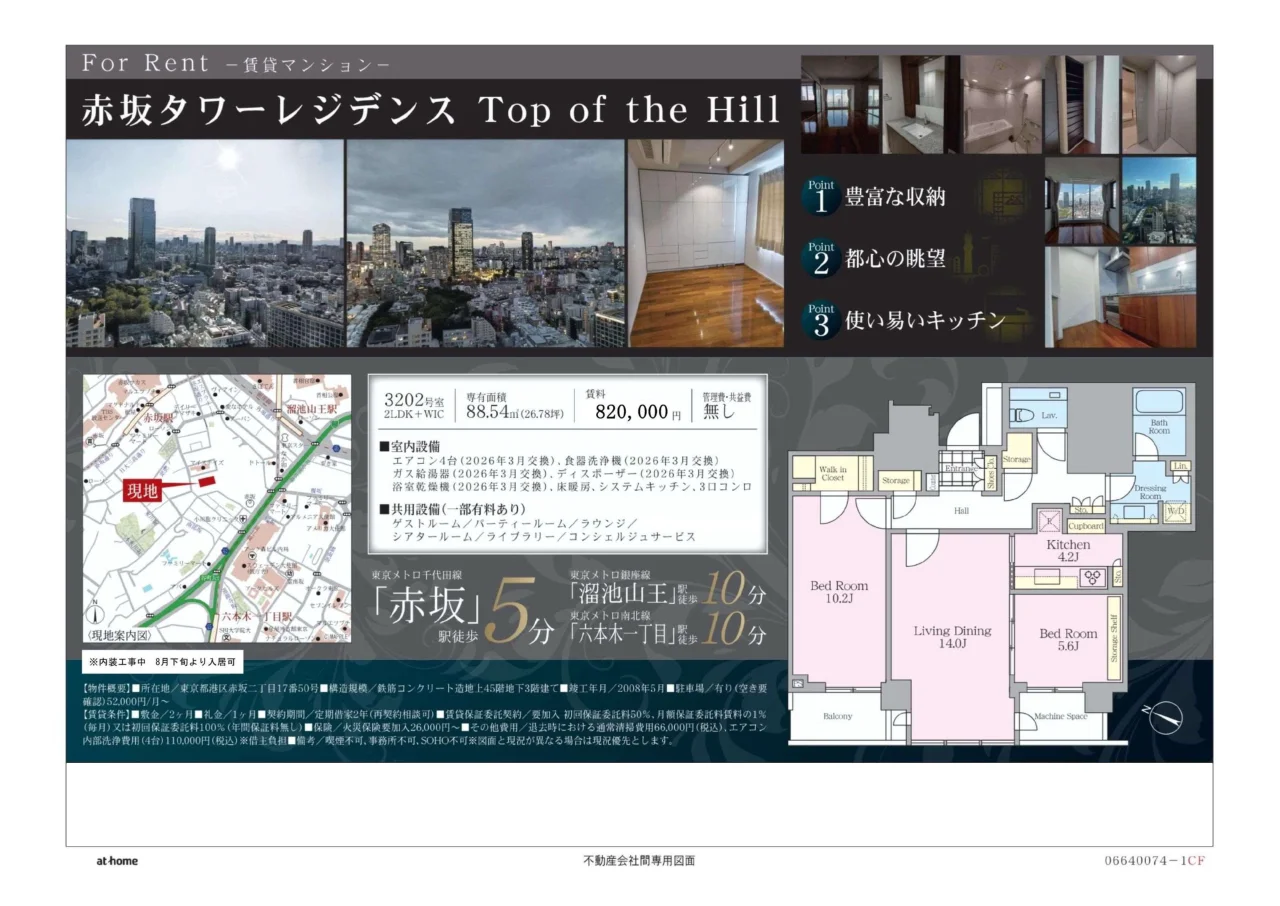Click the Balcony label
Image resolution: width=1280 pixels, height=906 pixels.
(838, 716)
